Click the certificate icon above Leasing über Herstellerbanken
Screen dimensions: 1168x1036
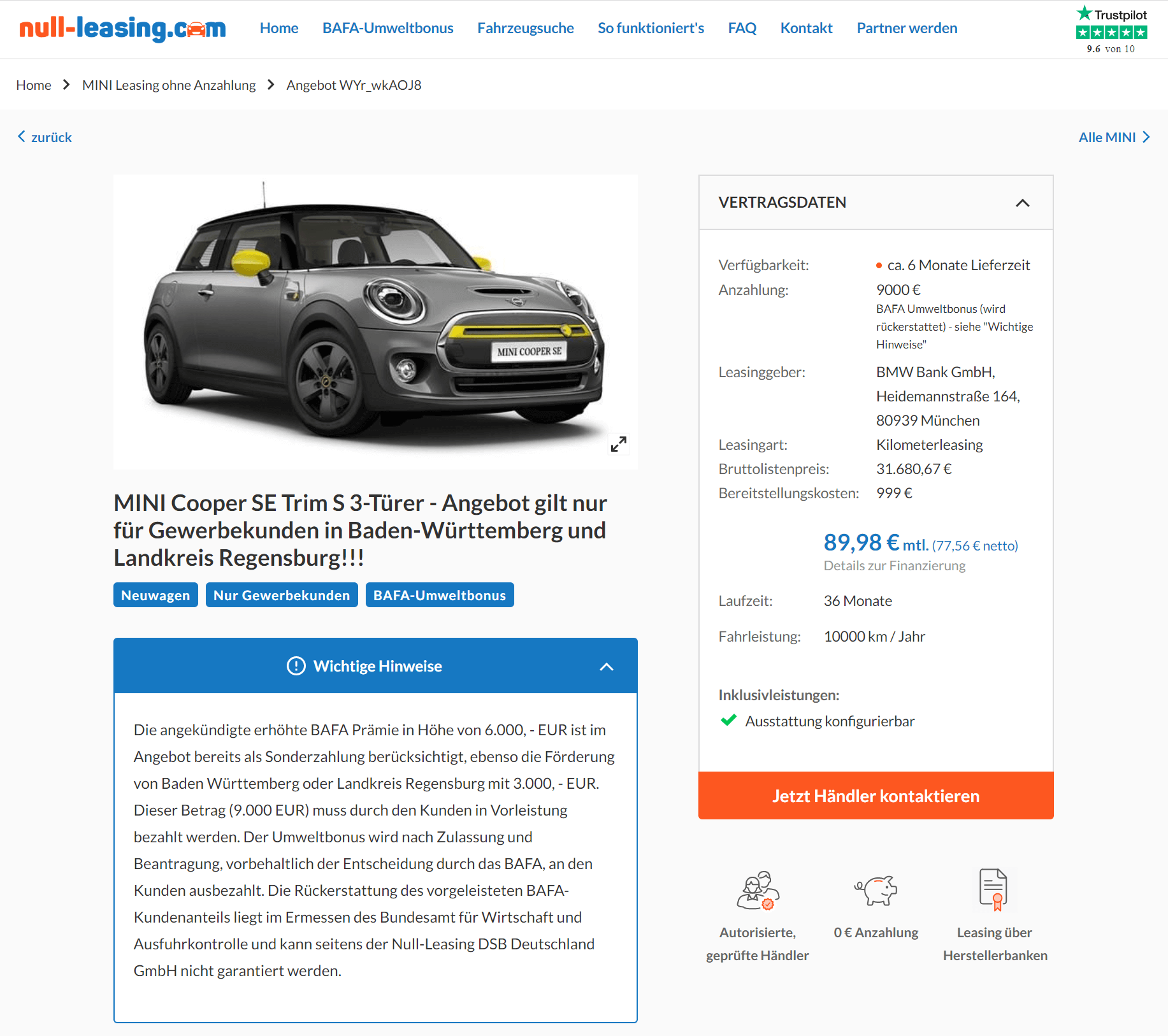pyautogui.click(x=994, y=889)
